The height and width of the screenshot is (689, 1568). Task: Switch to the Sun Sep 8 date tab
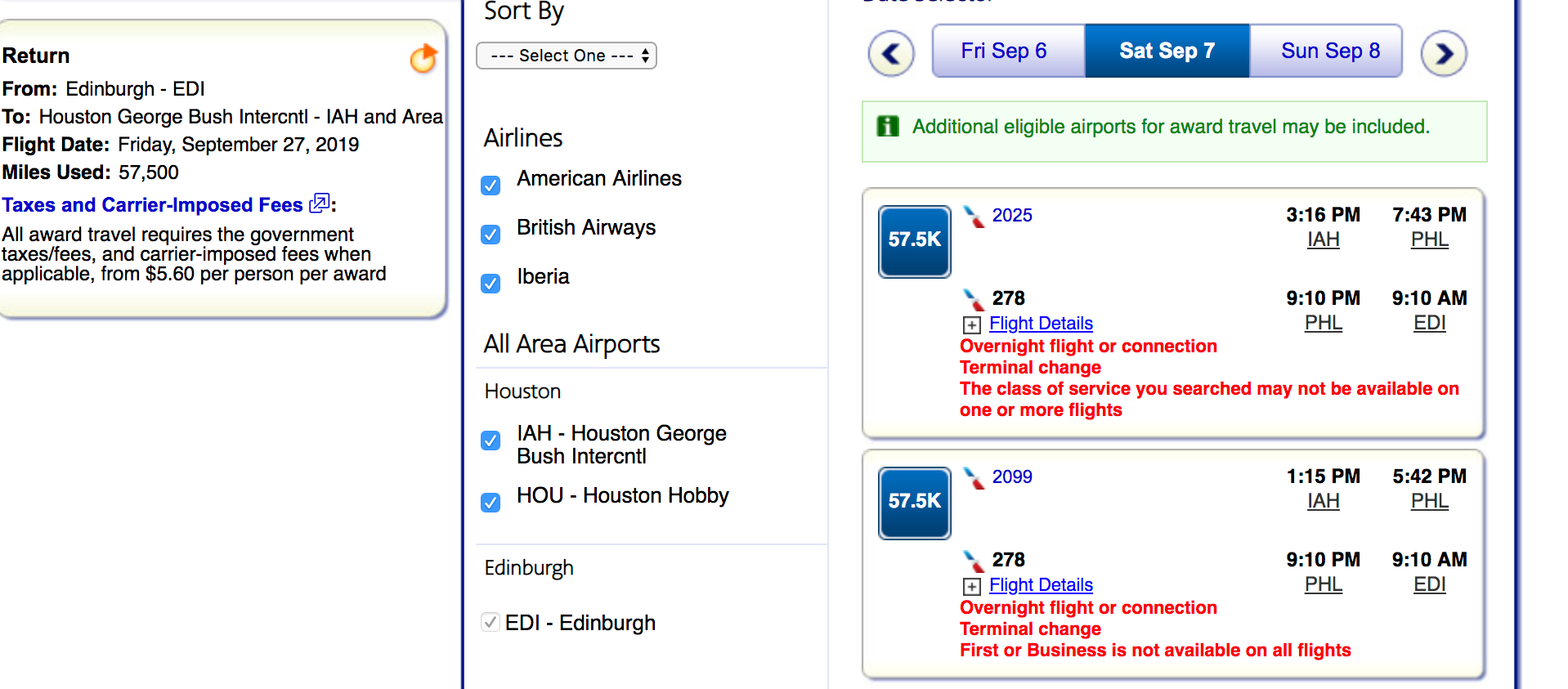tap(1329, 51)
